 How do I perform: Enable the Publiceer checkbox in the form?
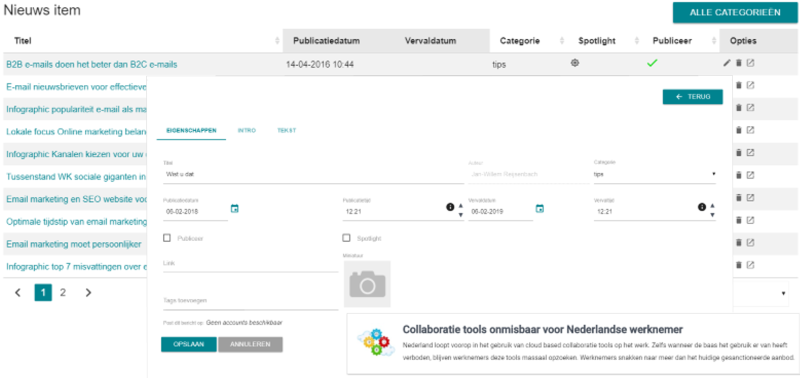[x=167, y=238]
